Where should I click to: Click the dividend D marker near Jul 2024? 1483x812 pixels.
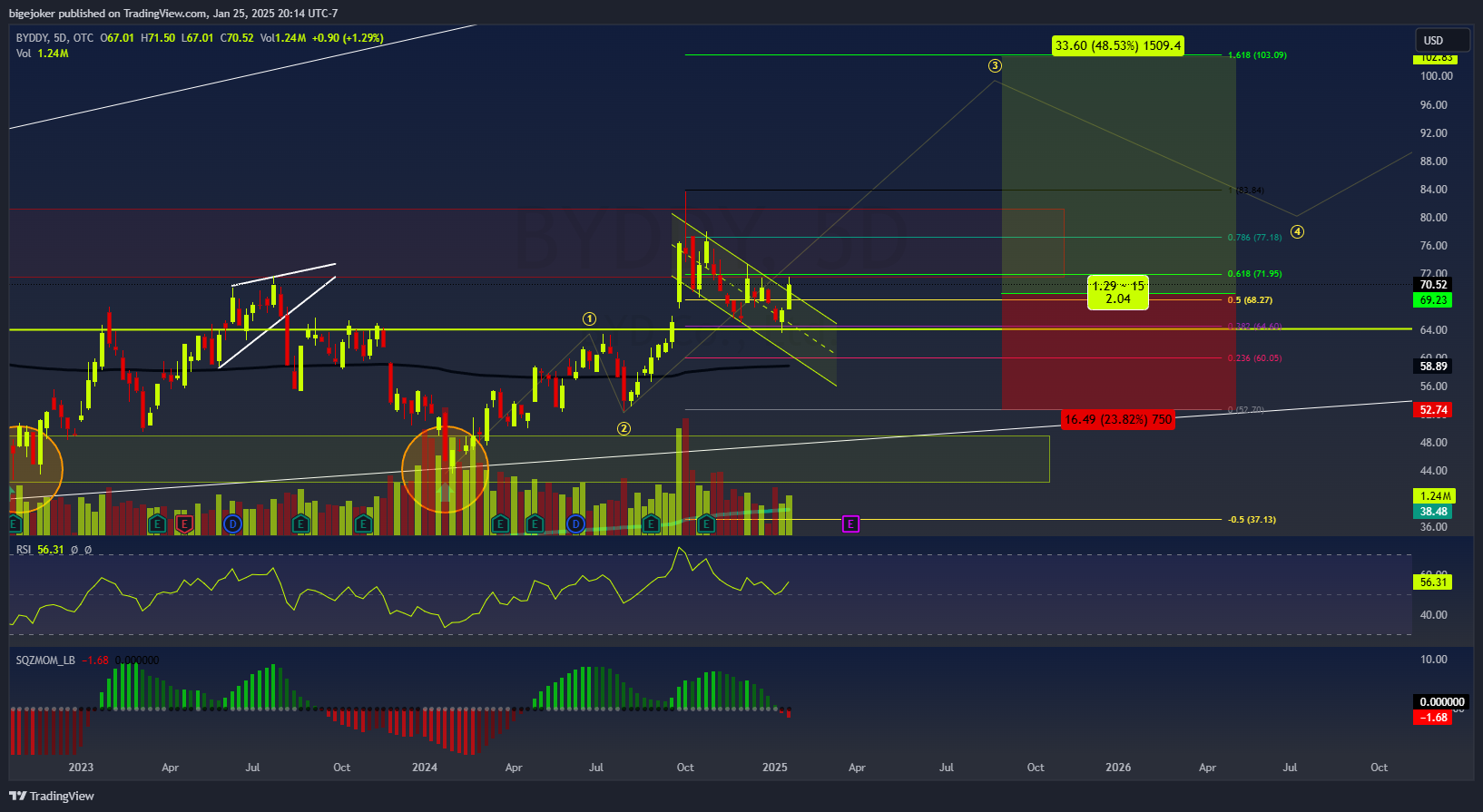point(575,523)
